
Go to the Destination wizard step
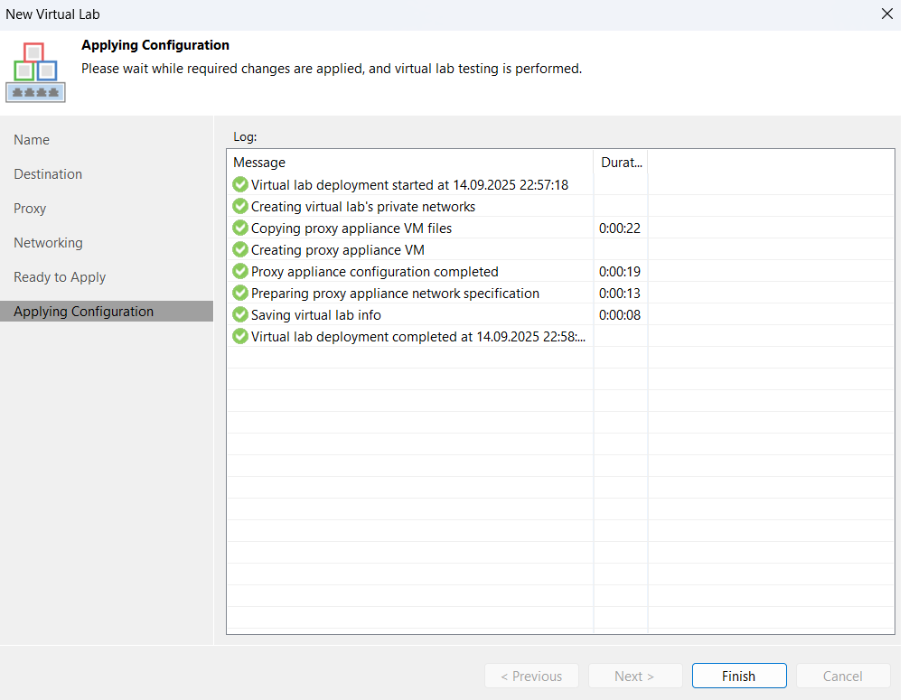pos(48,174)
